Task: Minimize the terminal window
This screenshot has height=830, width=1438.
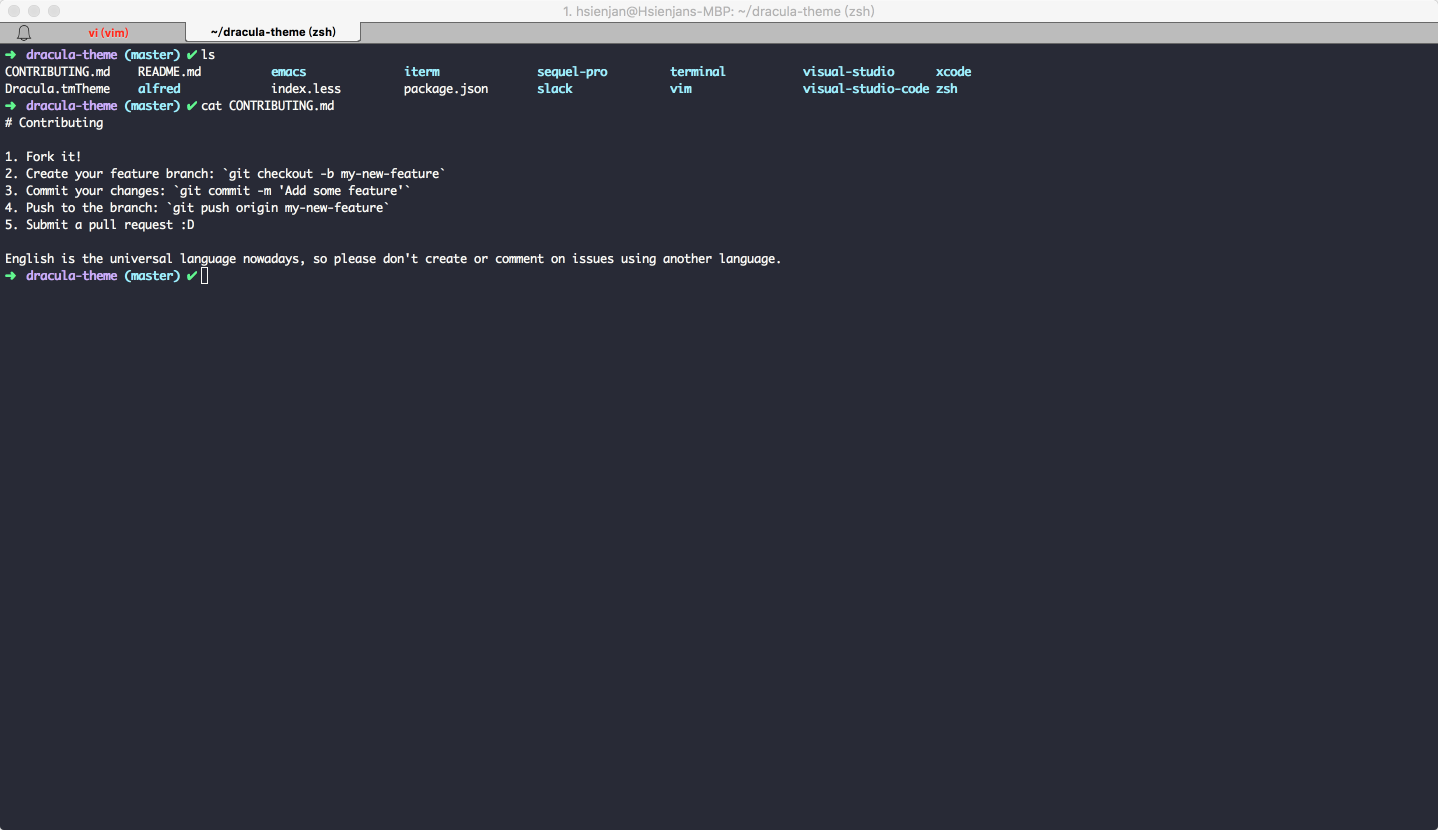Action: click(x=34, y=11)
